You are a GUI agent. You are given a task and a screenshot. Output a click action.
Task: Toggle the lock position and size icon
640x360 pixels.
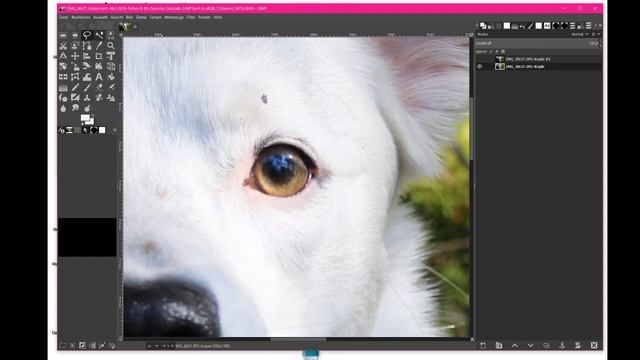[497, 51]
